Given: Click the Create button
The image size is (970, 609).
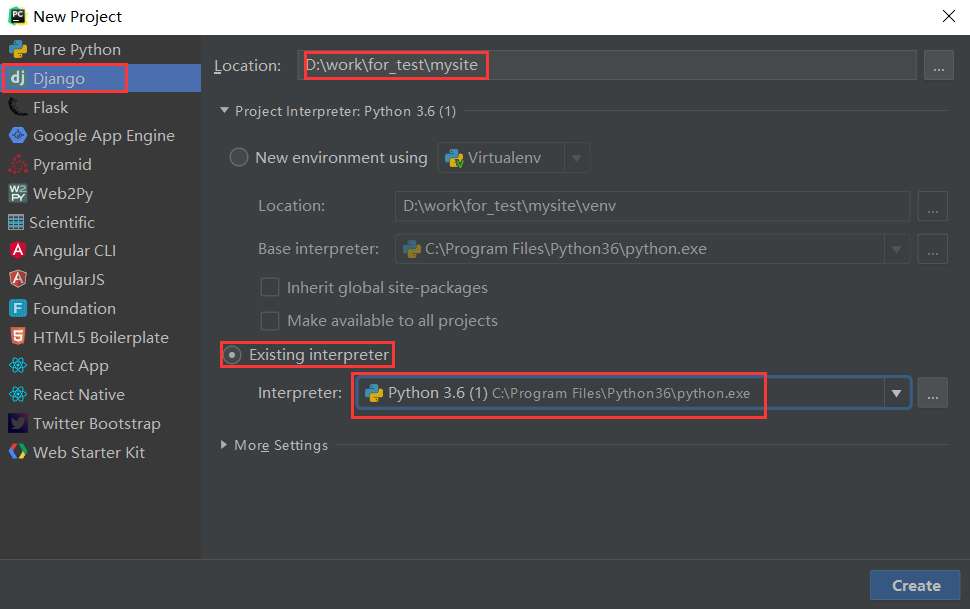Looking at the screenshot, I should (915, 585).
